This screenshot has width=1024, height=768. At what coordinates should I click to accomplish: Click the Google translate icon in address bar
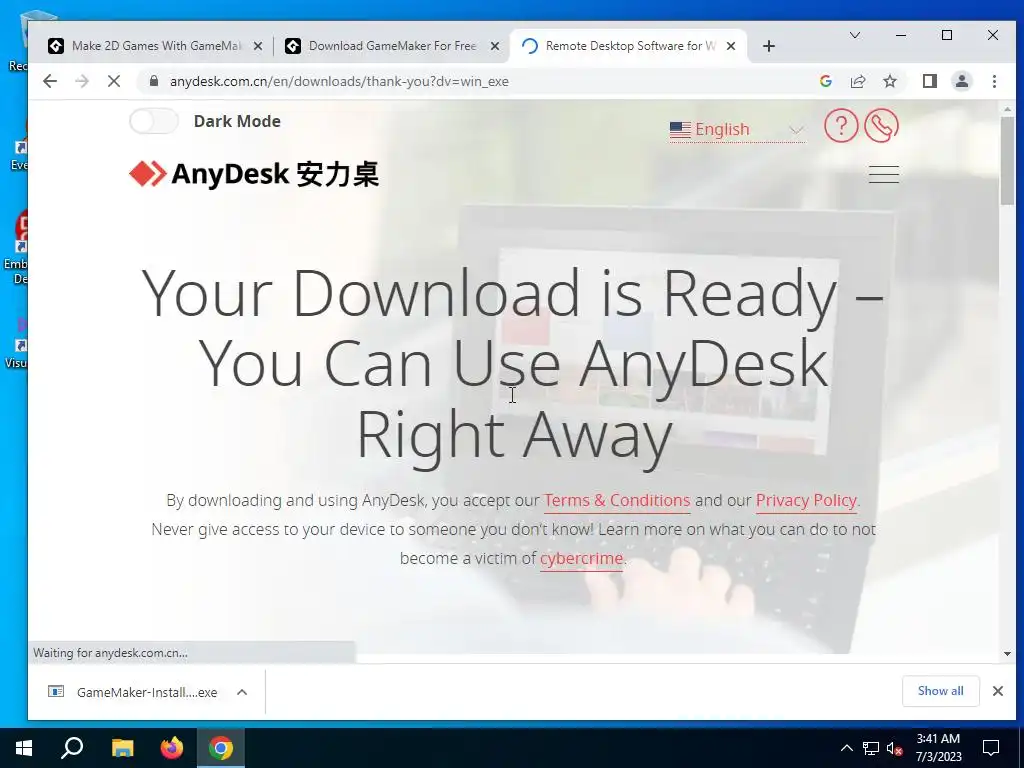click(825, 81)
